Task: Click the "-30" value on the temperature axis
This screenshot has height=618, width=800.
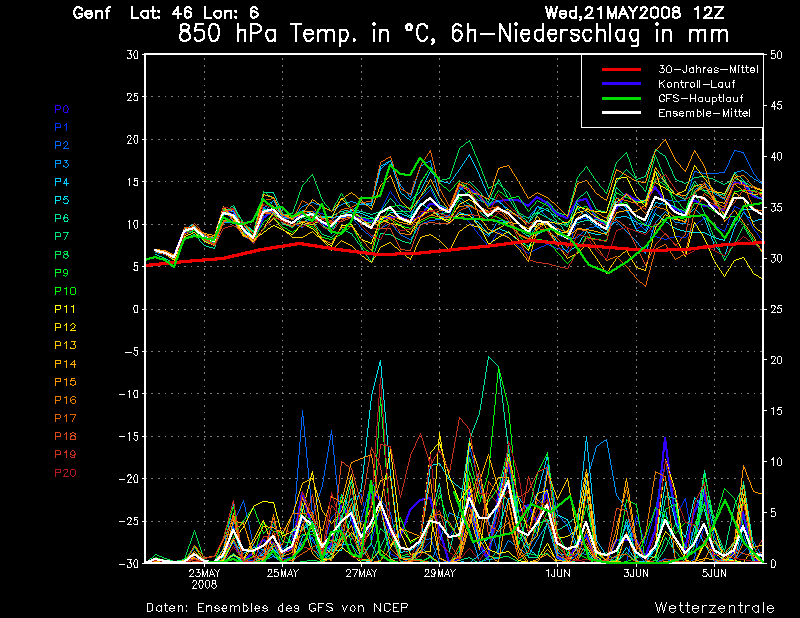Action: coord(129,563)
